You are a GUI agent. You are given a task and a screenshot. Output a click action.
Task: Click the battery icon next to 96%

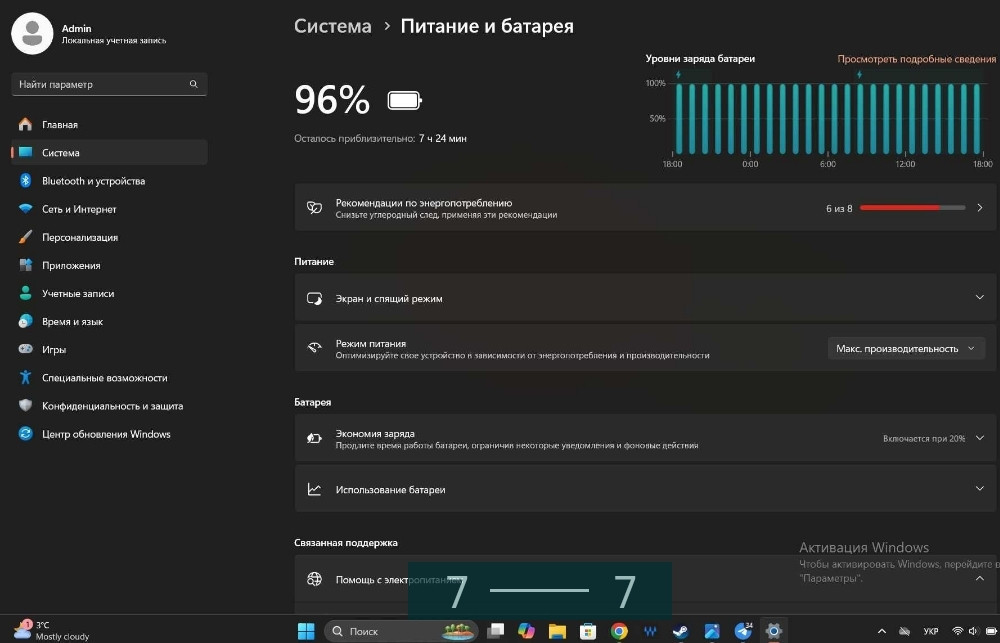[403, 99]
